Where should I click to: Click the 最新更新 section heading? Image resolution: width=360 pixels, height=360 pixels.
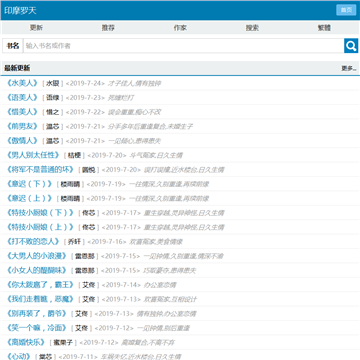(x=17, y=68)
